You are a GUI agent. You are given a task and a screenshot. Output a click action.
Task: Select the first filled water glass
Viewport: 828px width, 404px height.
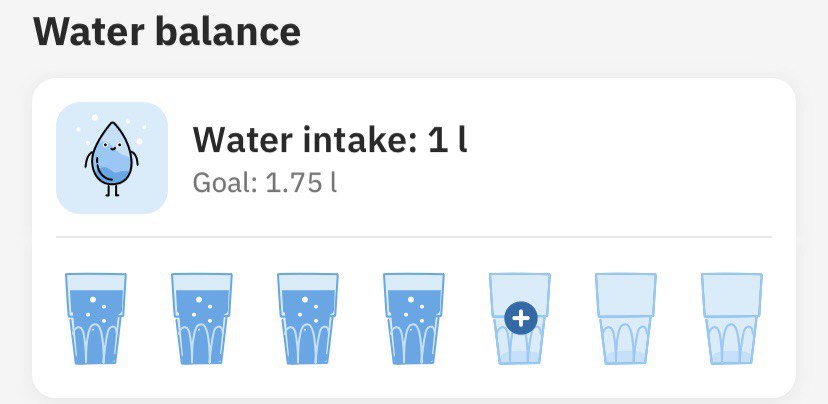pos(96,319)
